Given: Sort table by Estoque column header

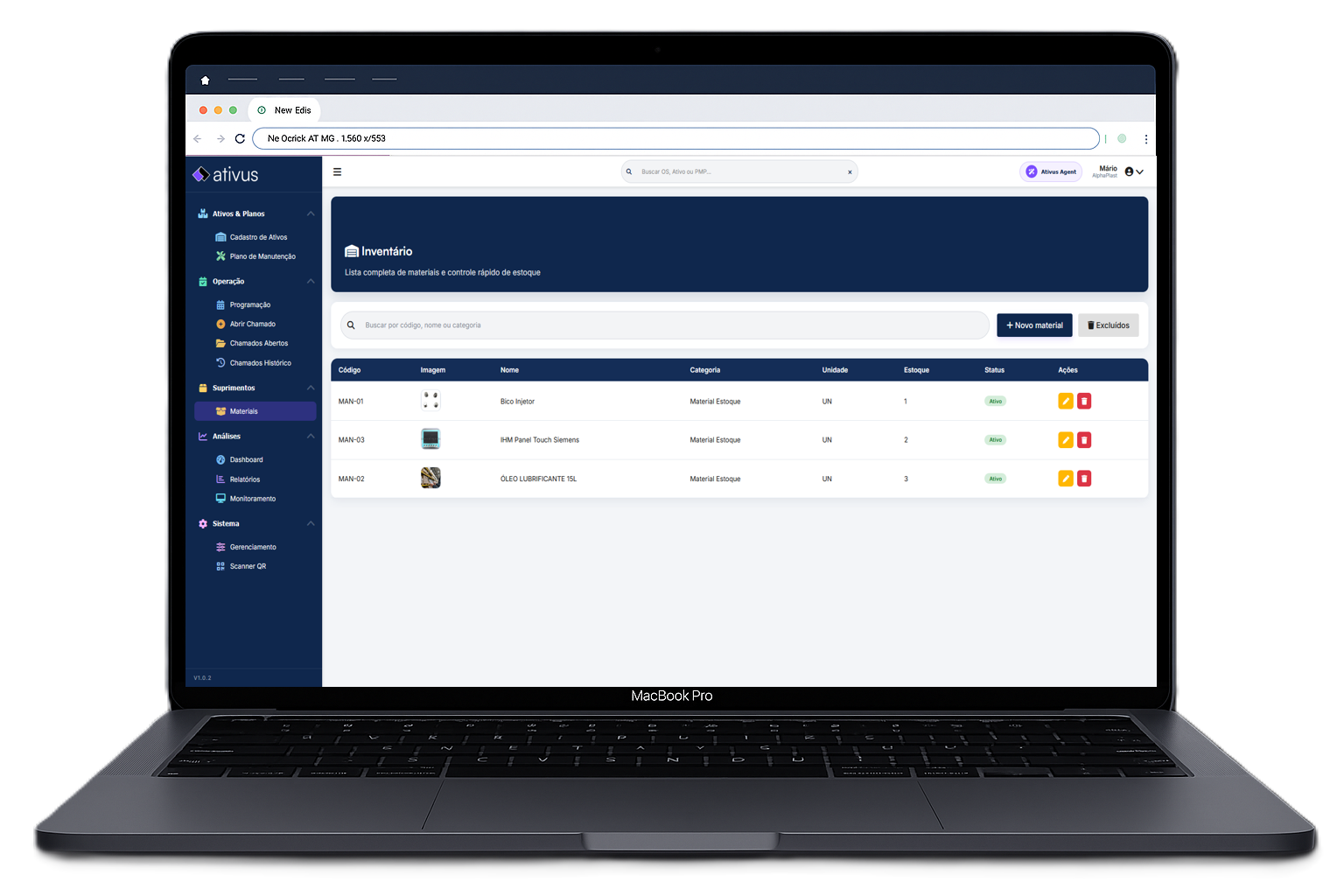Looking at the screenshot, I should [x=916, y=370].
